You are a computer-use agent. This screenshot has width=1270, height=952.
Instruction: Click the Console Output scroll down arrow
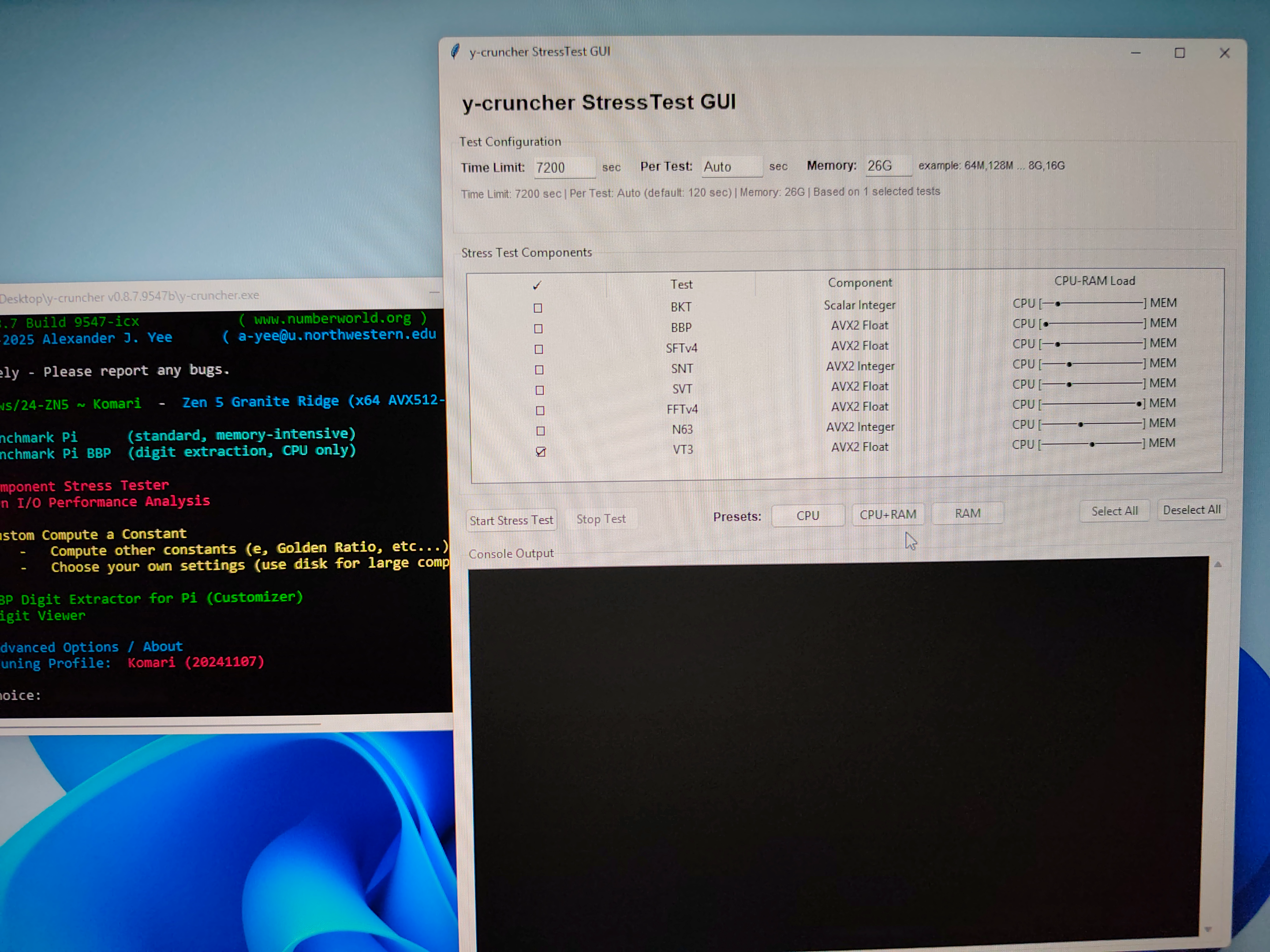pos(1208,929)
